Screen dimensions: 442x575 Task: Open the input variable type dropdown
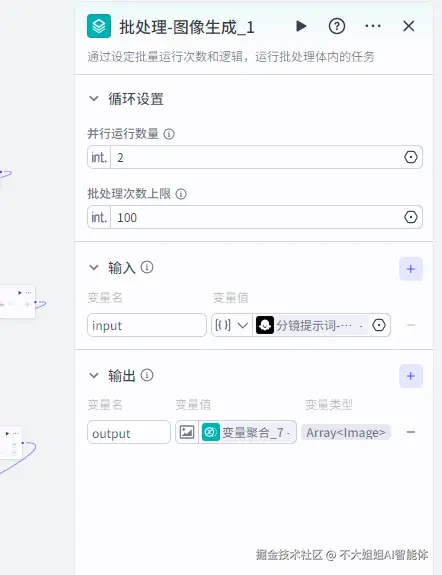click(232, 325)
